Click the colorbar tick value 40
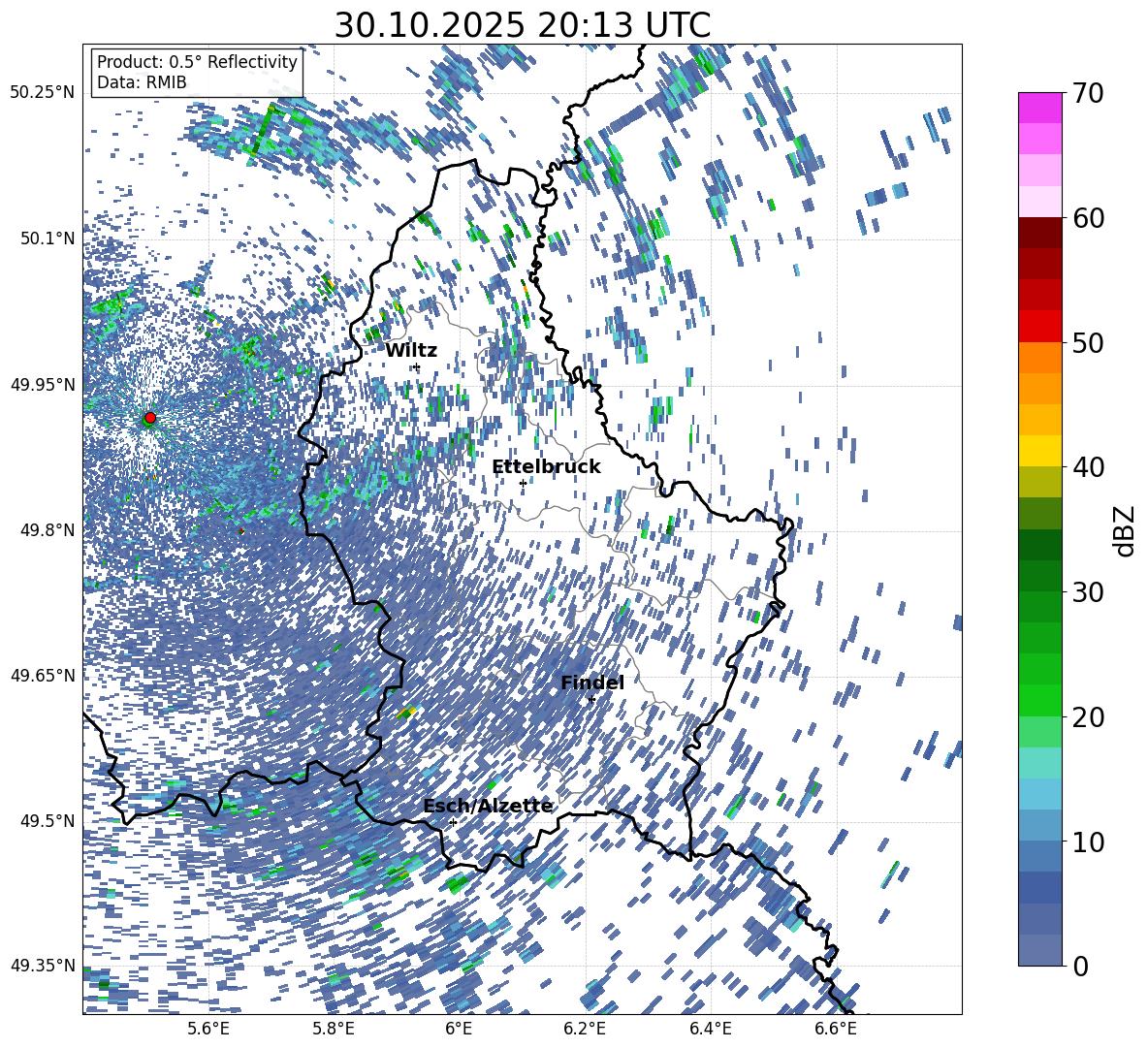 (1088, 467)
